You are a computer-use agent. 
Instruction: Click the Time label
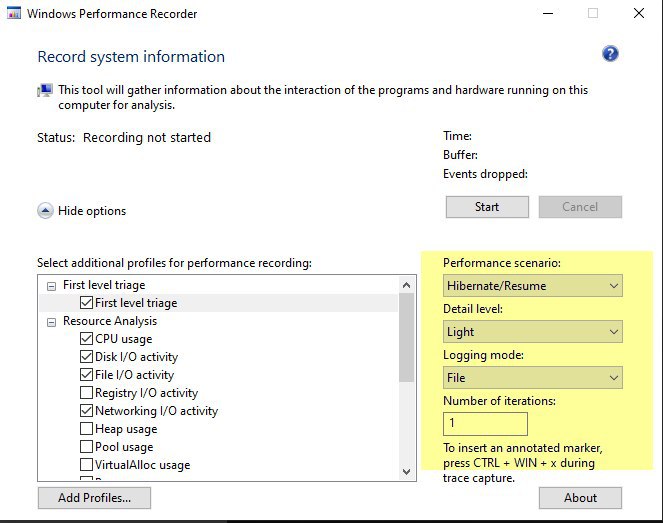(458, 136)
